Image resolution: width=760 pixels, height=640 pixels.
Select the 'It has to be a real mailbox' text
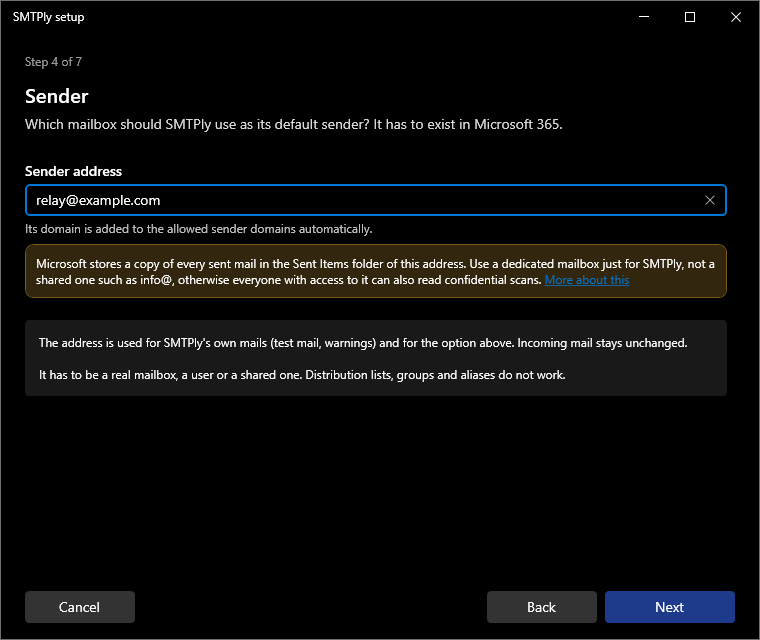(302, 375)
